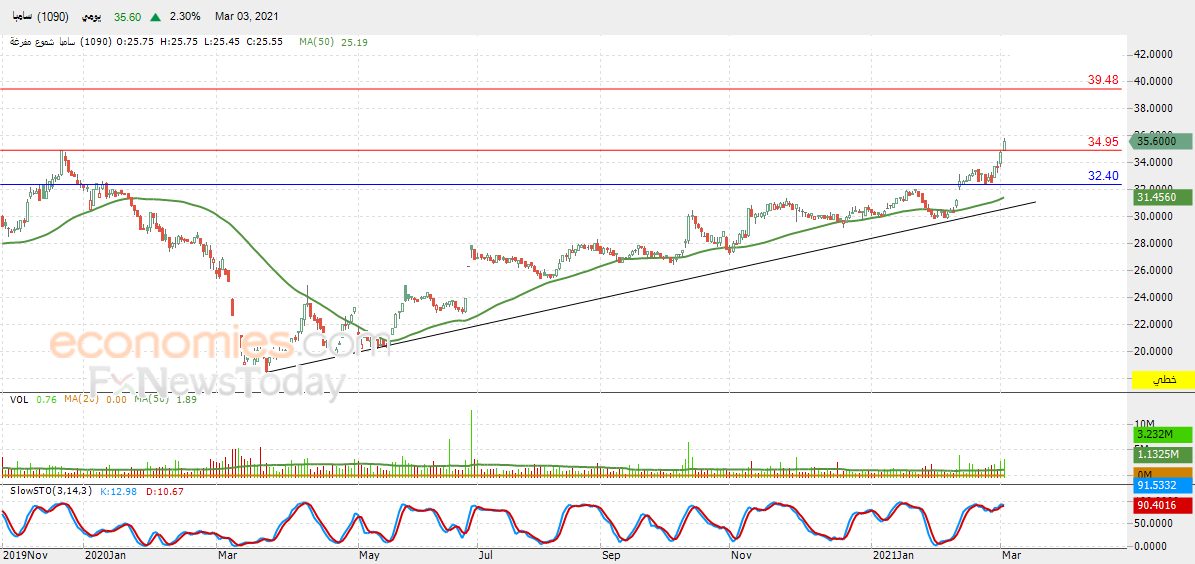Click the O:25.75 open value
Image resolution: width=1195 pixels, height=564 pixels.
(136, 42)
